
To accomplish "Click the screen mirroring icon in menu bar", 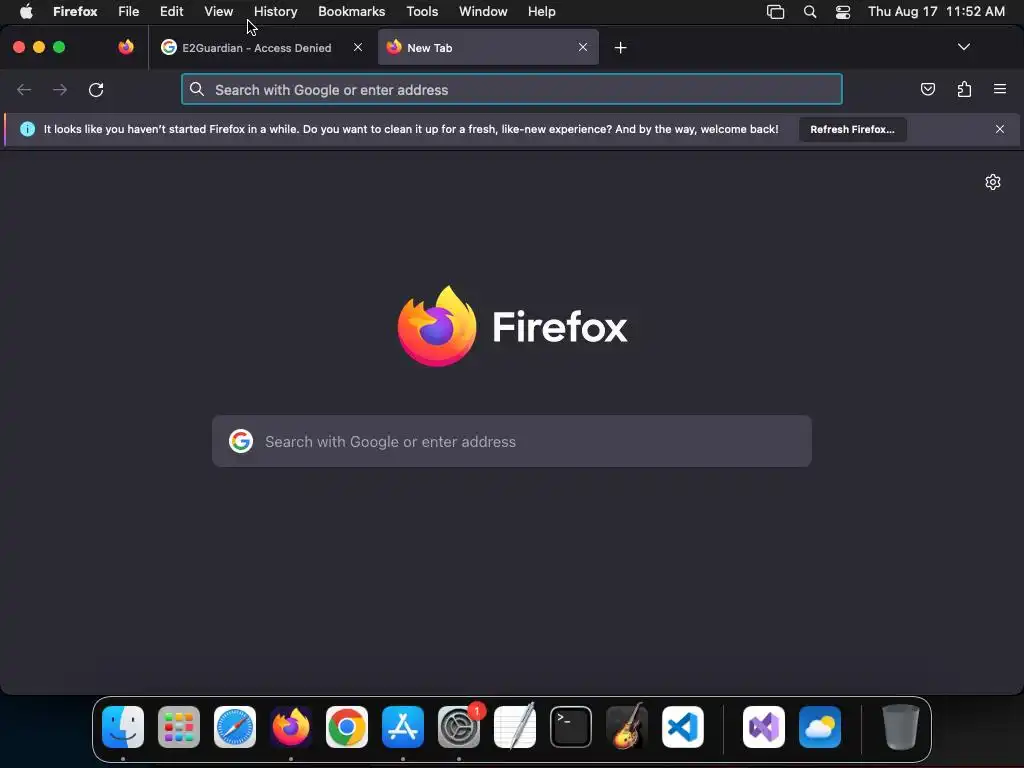I will pos(775,12).
